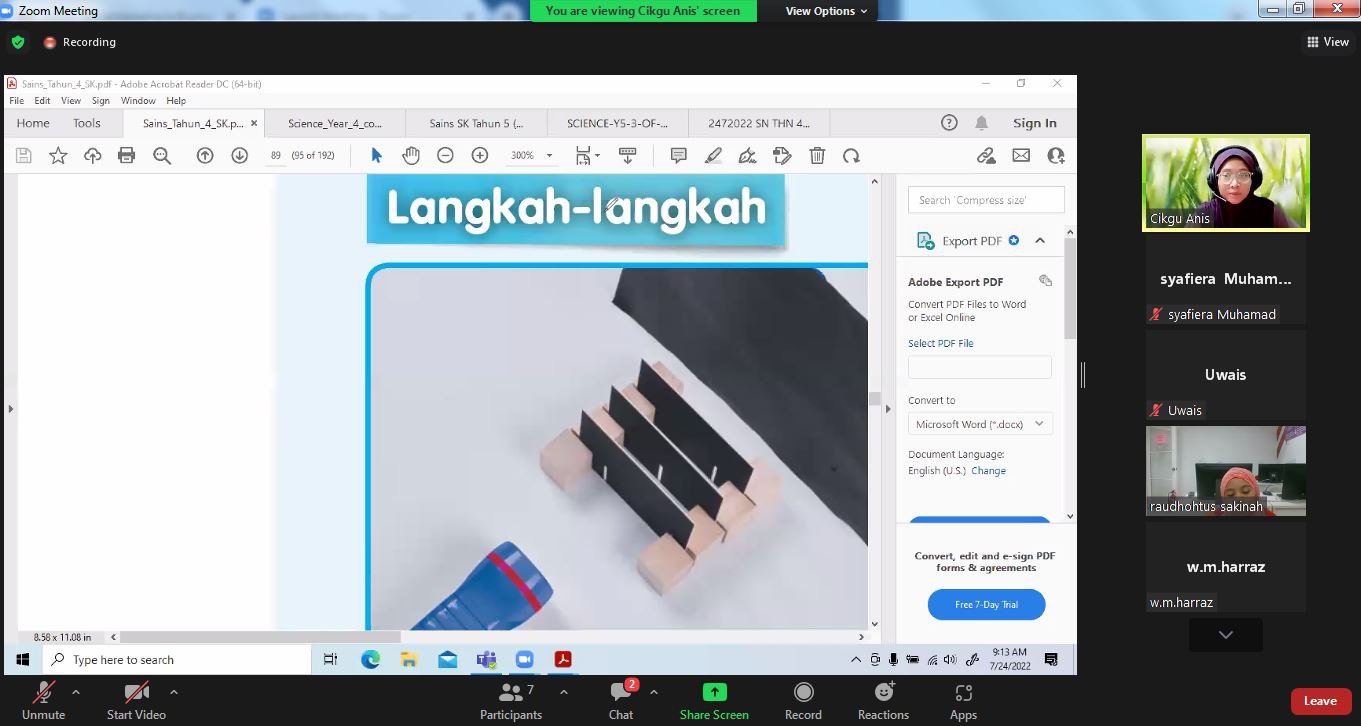
Task: Open Zoom View Options dropdown
Action: pyautogui.click(x=827, y=11)
